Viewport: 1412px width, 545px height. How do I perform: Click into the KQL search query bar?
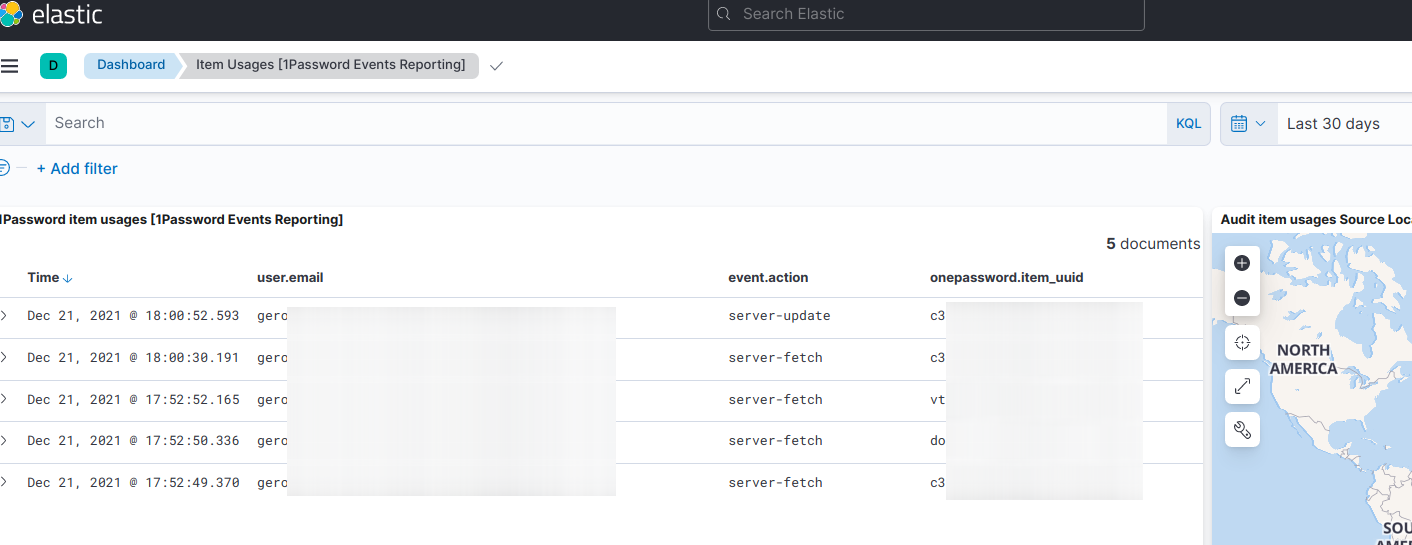(x=606, y=123)
